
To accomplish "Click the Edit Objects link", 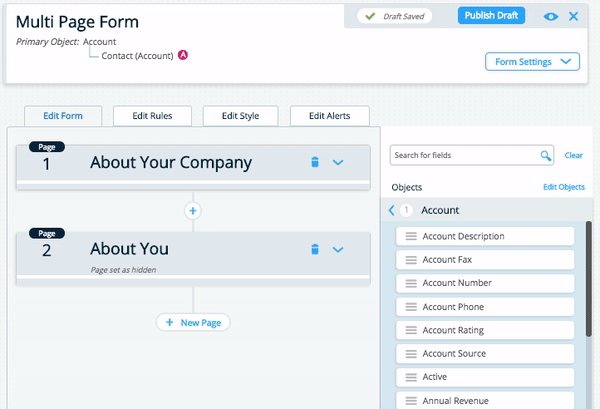I will 563,187.
